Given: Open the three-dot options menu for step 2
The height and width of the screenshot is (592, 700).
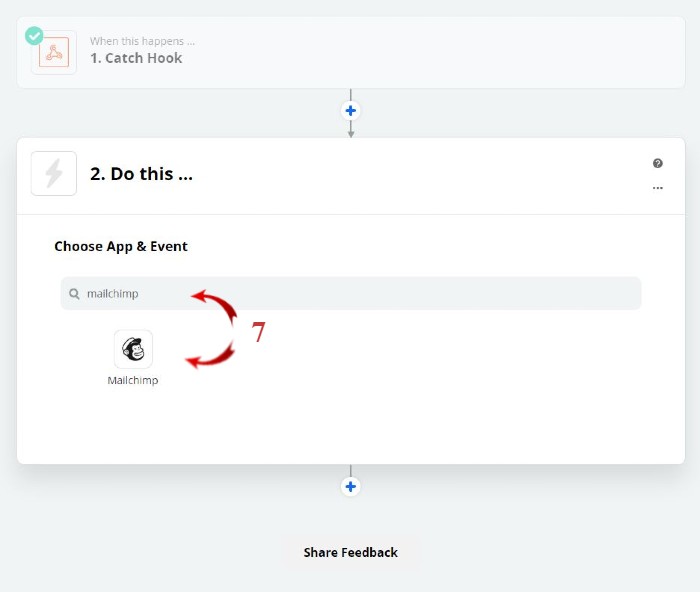Looking at the screenshot, I should [658, 188].
